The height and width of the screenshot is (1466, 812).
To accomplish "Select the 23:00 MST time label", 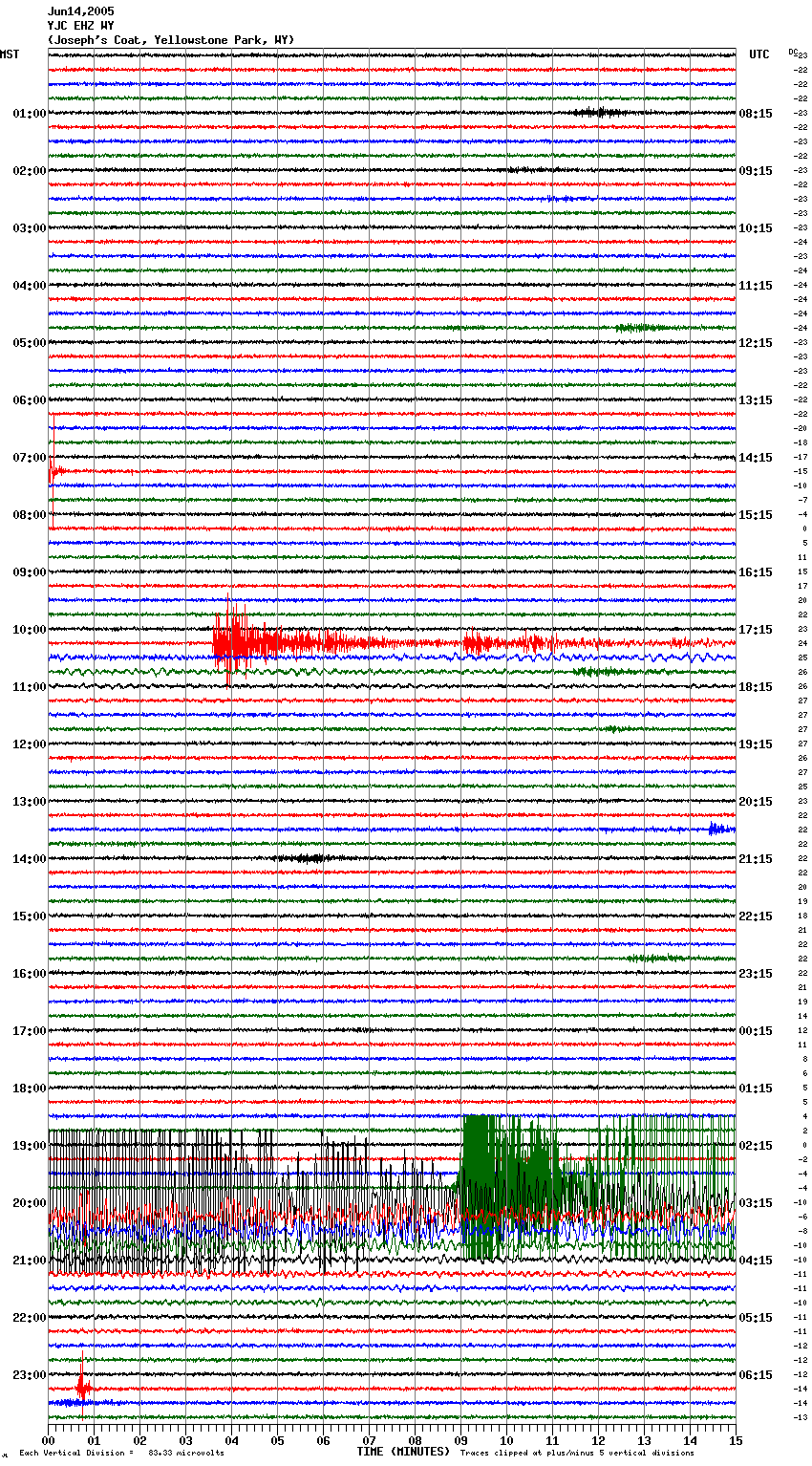I will click(x=30, y=1375).
